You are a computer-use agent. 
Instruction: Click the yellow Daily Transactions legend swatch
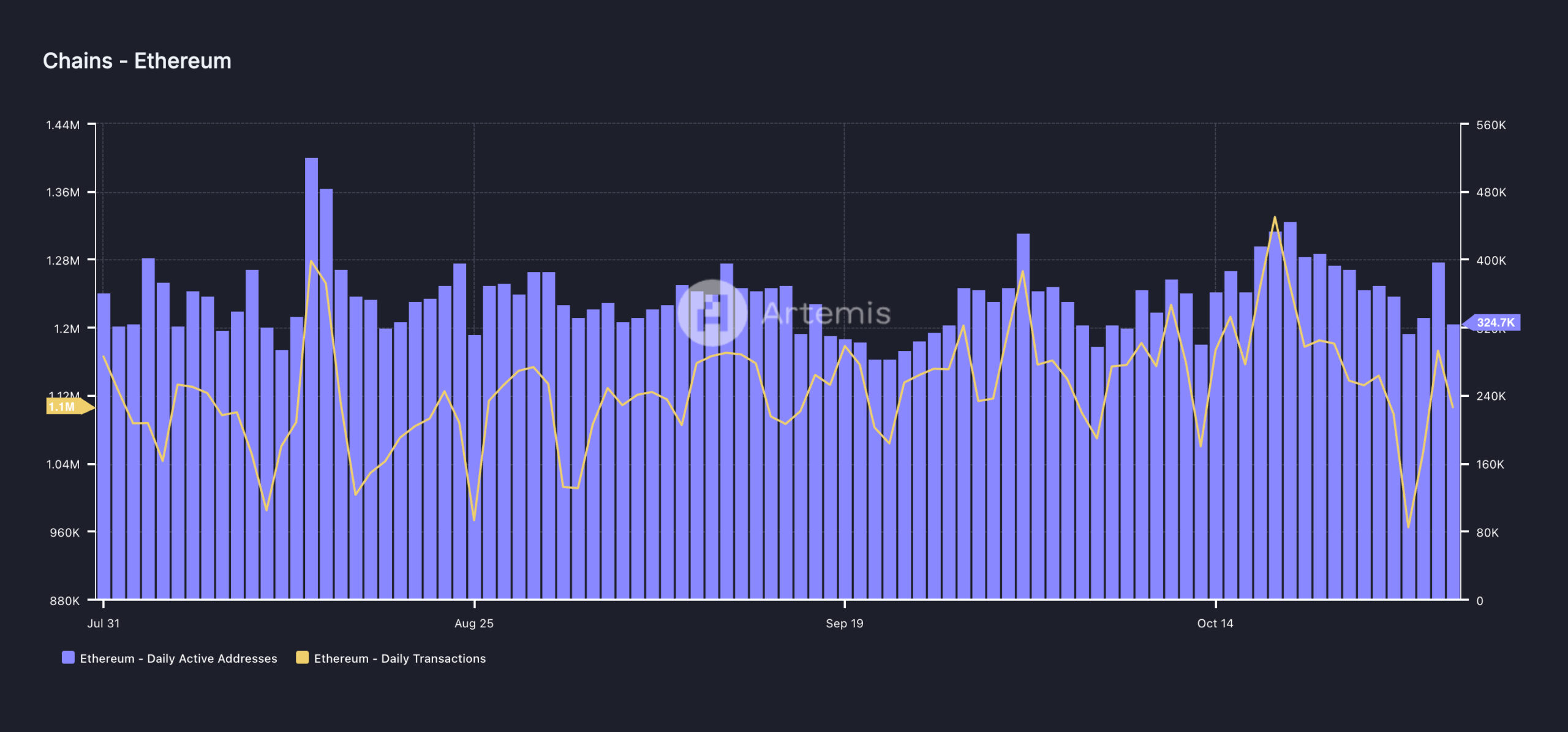[302, 658]
